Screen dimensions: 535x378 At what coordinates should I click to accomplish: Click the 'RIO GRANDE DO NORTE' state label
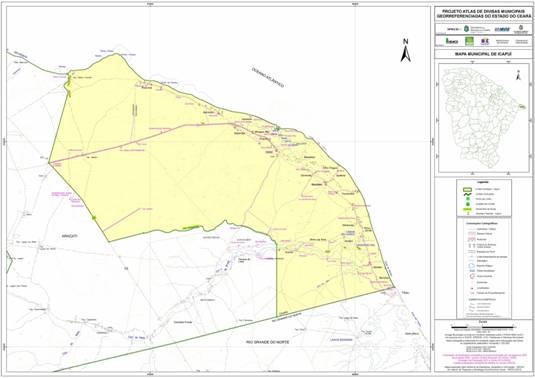[267, 342]
